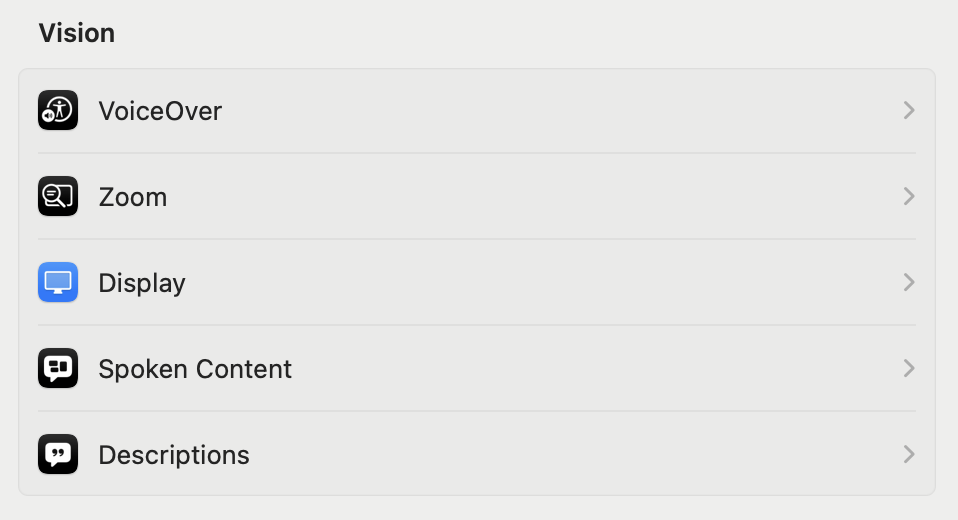Screen dimensions: 958x520
Task: Open Display options using its chevron
Action: (908, 282)
